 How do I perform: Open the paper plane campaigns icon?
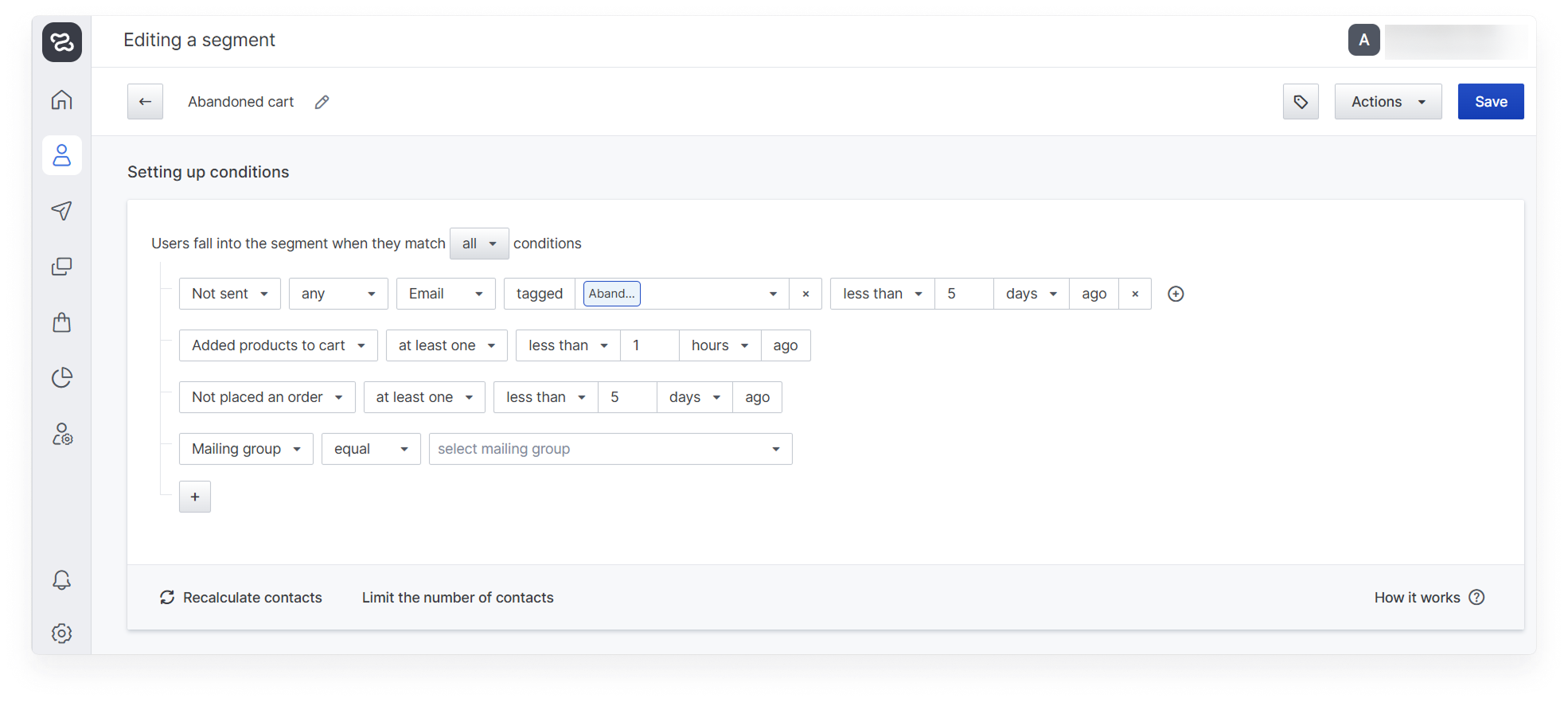pyautogui.click(x=61, y=210)
